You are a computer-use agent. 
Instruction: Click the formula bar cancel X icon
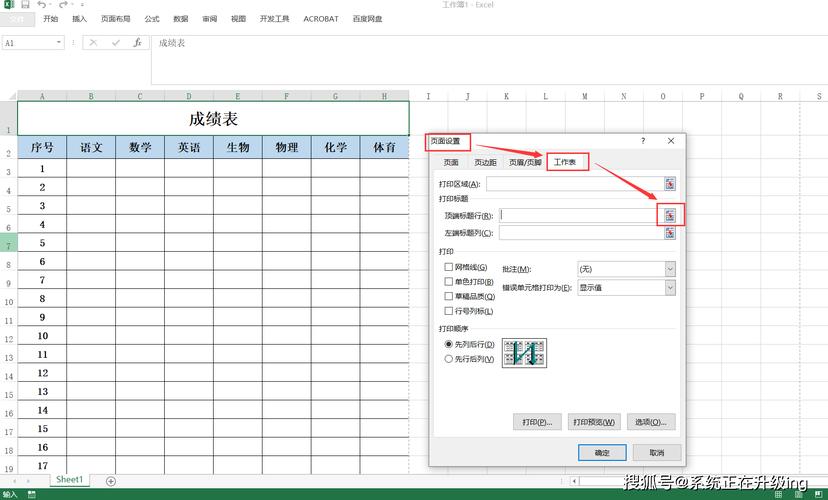[93, 43]
